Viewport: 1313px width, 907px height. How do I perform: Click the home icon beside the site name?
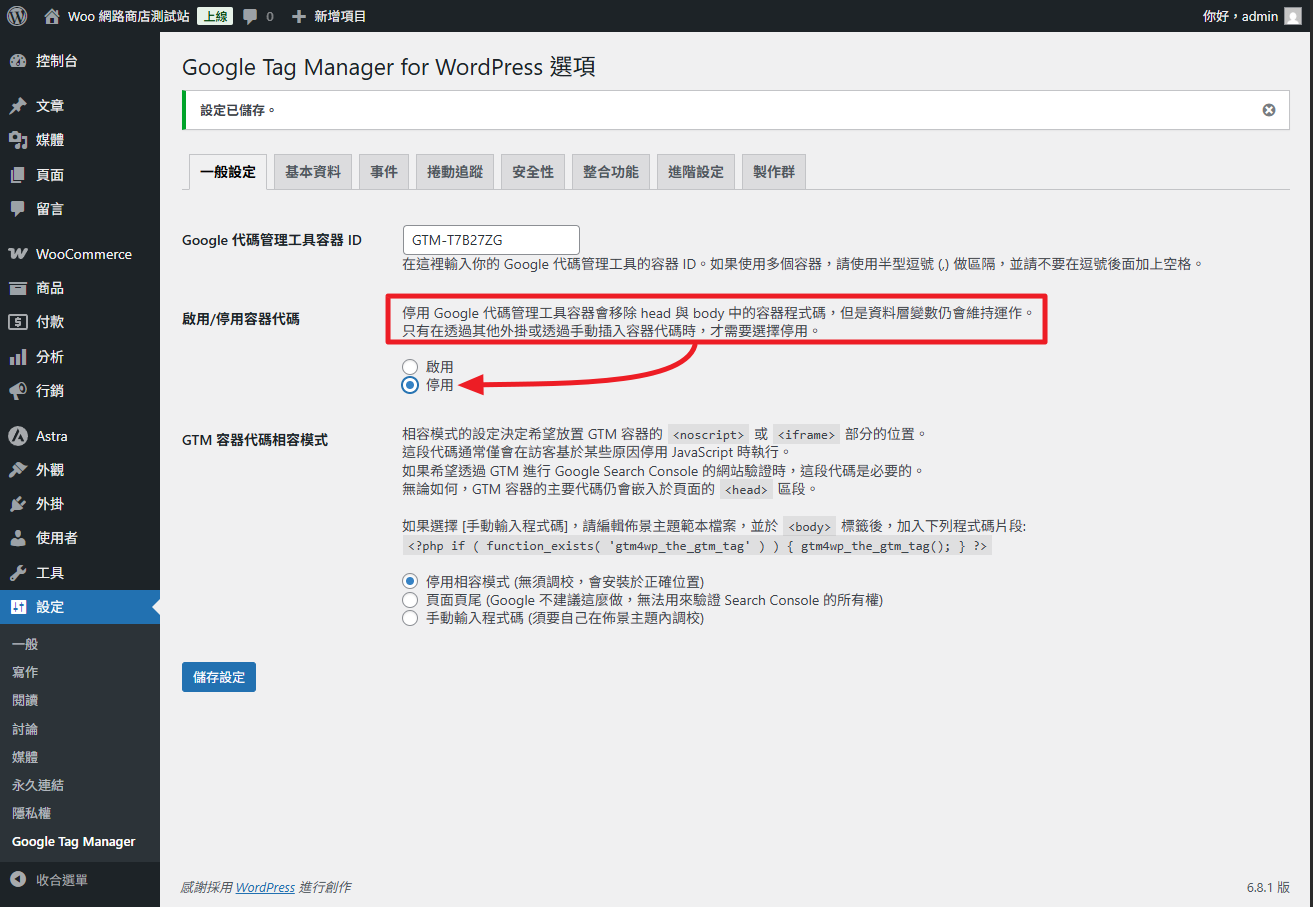(52, 16)
